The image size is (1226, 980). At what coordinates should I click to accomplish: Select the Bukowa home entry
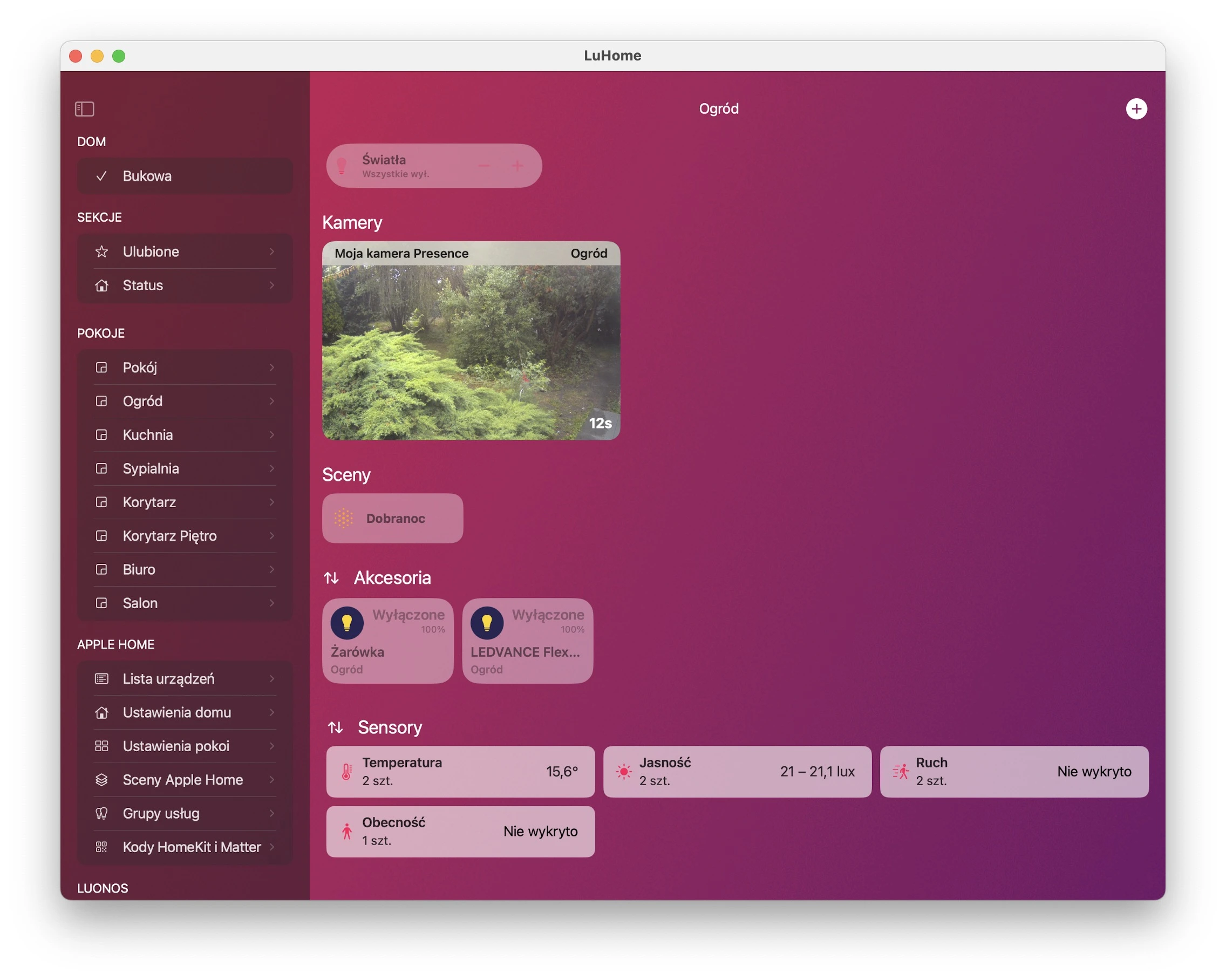click(185, 176)
